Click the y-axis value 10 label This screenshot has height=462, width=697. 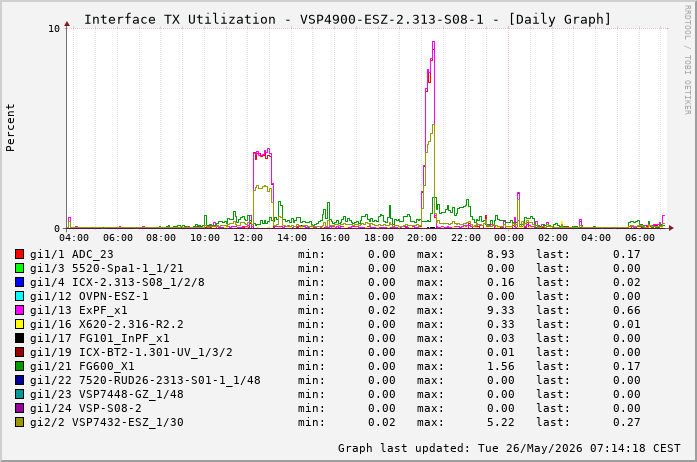(54, 29)
